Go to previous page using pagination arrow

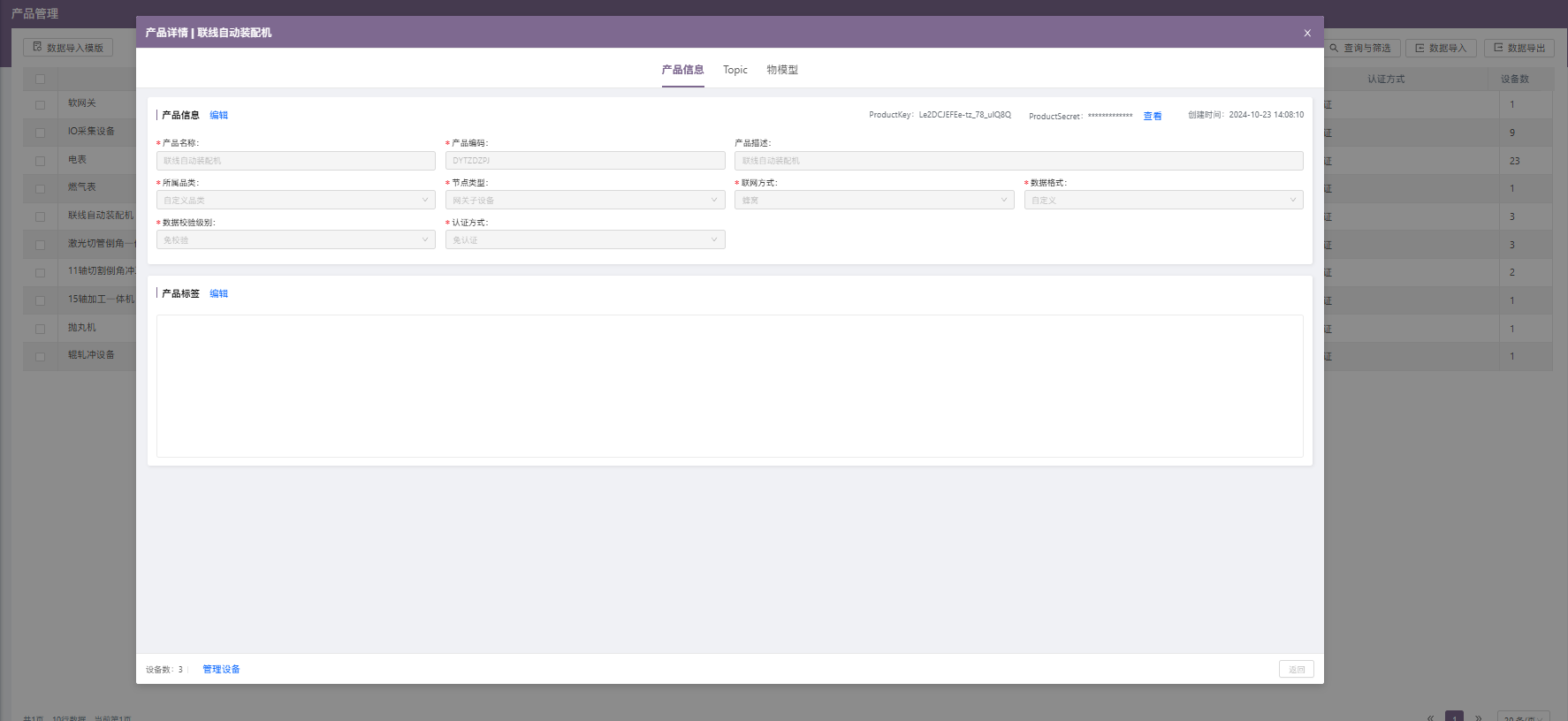coord(1430,717)
